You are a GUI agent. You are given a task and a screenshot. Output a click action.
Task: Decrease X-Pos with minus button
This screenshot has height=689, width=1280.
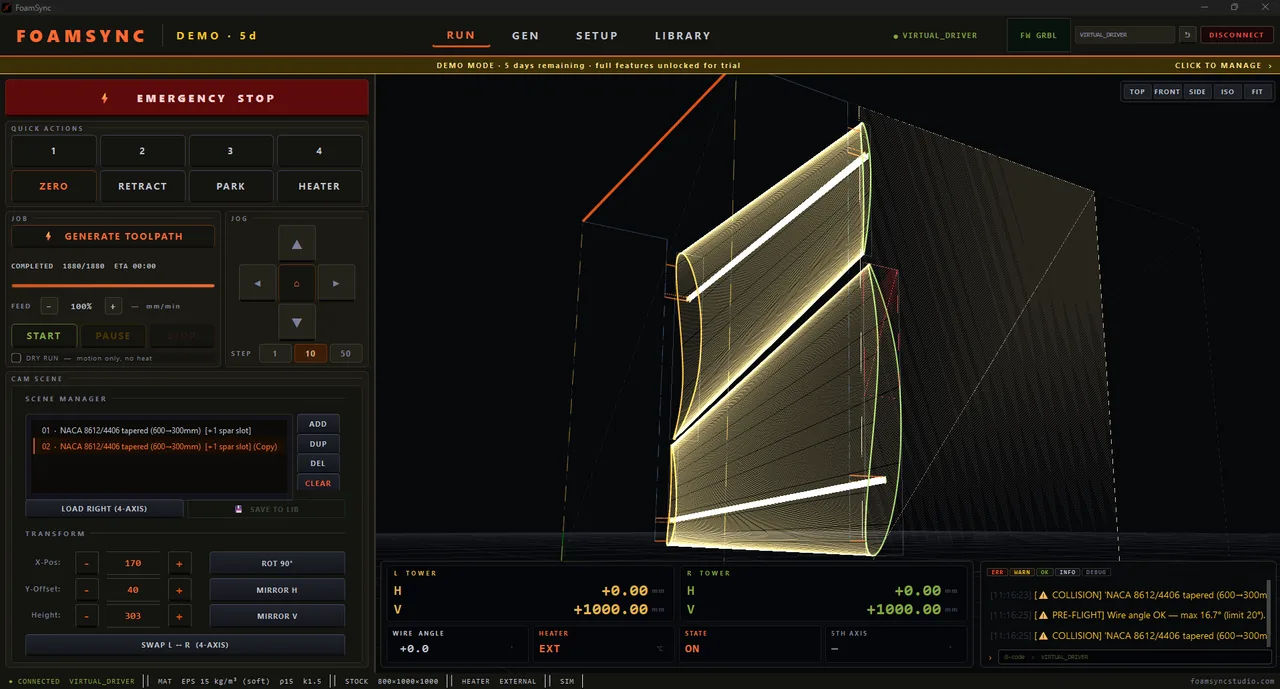point(87,564)
